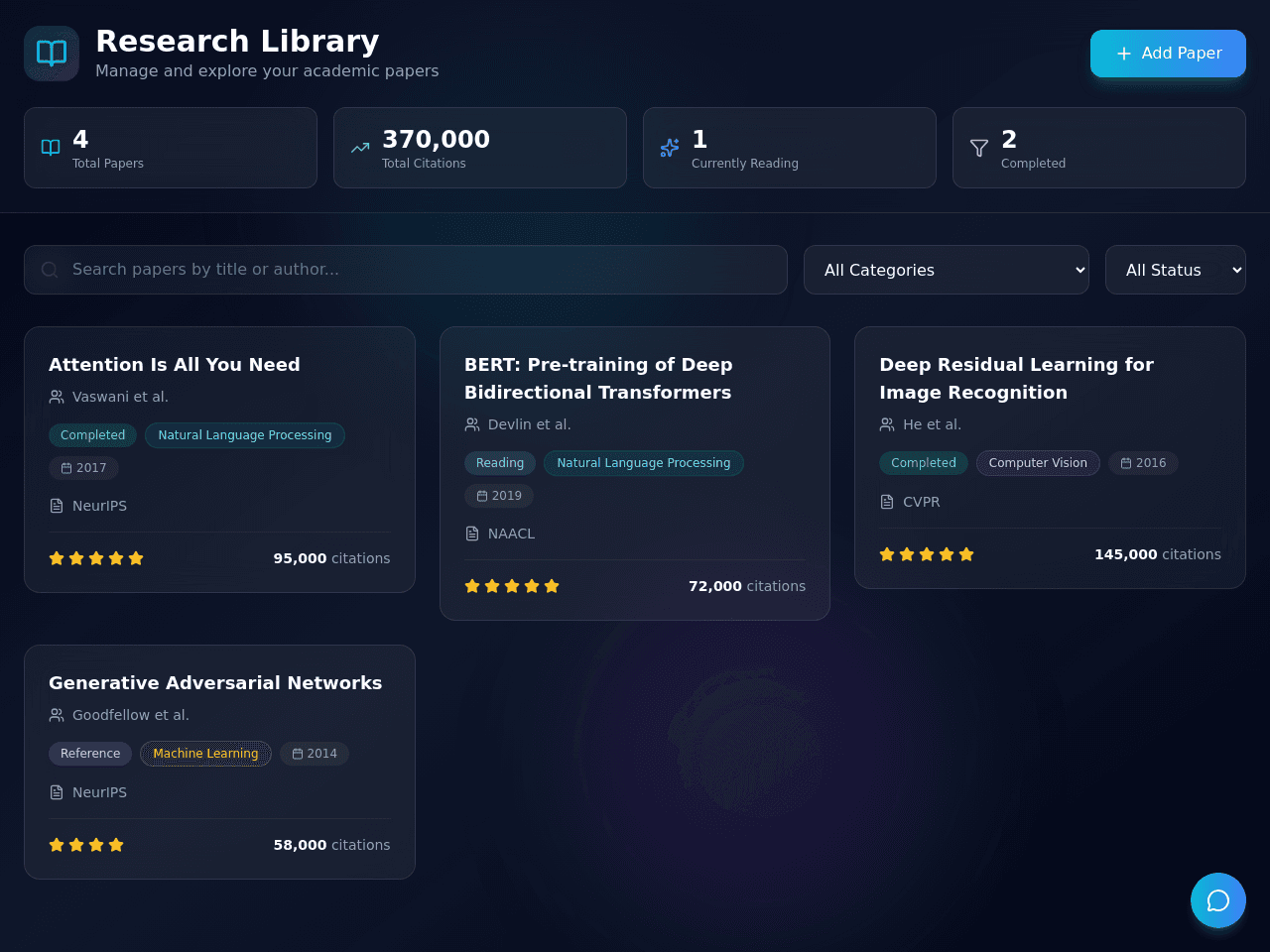Focus the search papers input field
Viewport: 1270px width, 952px height.
point(406,270)
